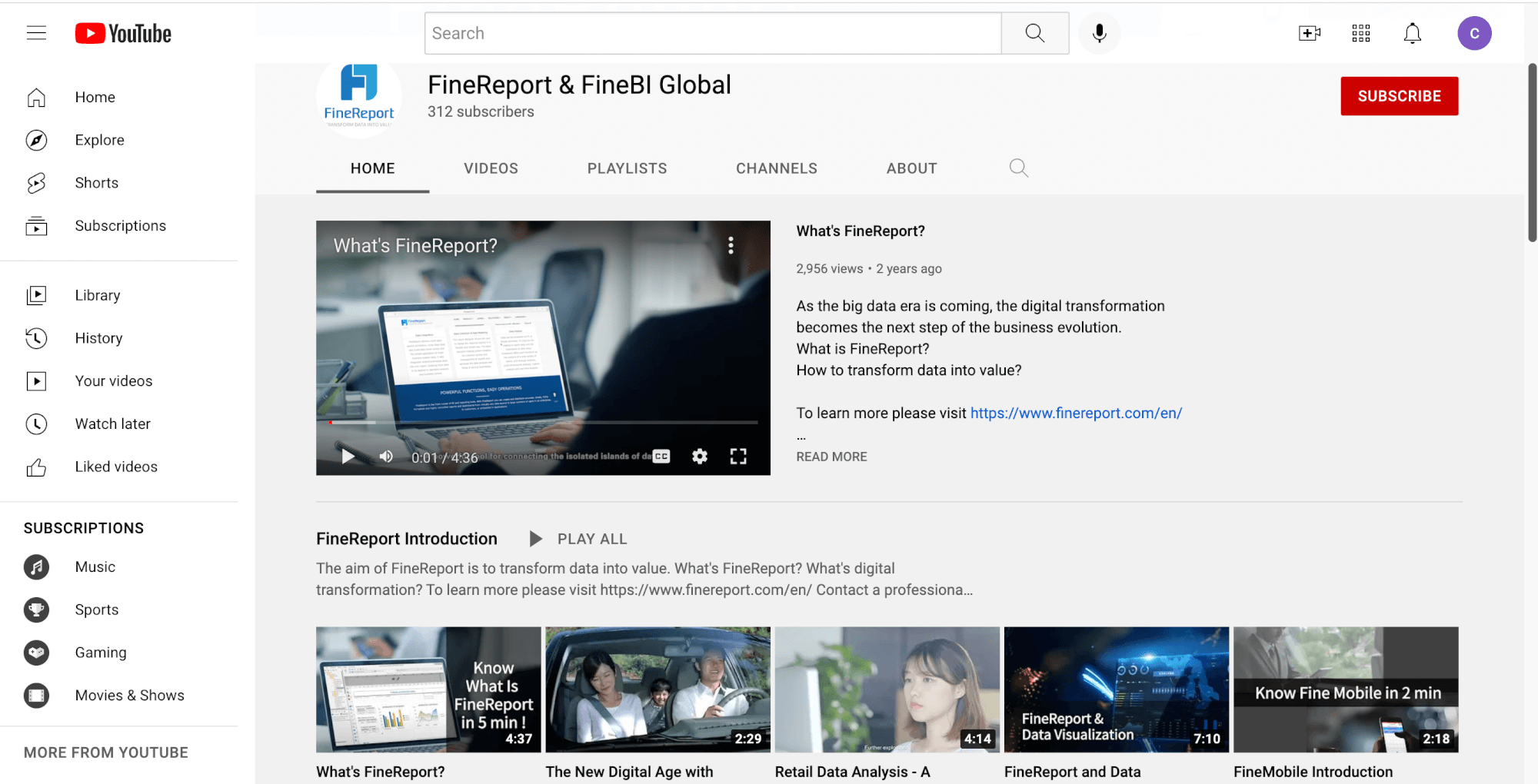Click the FineReport channel avatar

coord(359,97)
